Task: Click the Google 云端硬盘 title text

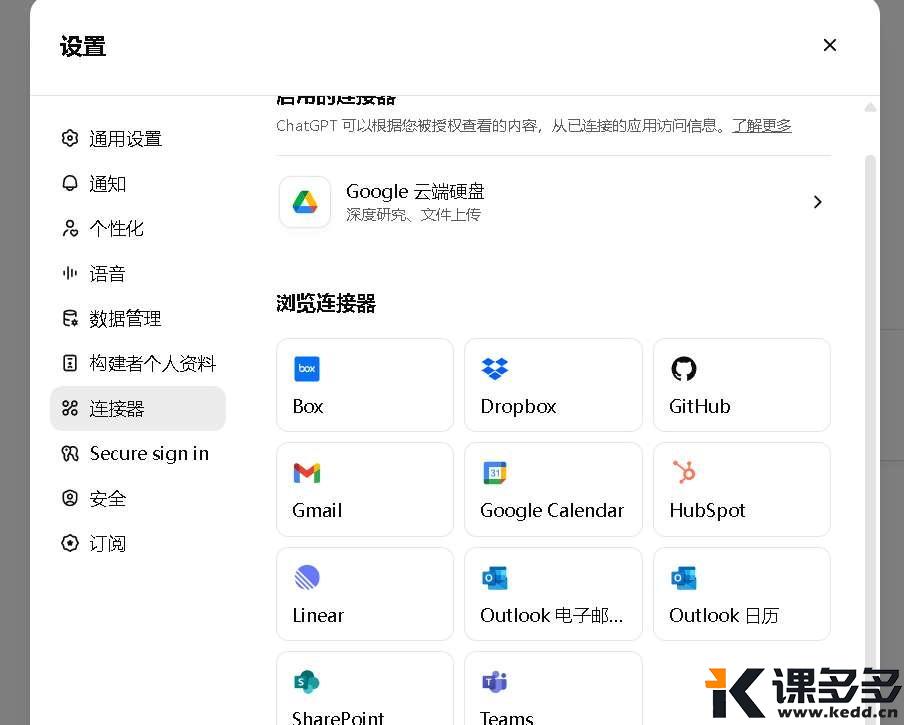Action: (415, 191)
